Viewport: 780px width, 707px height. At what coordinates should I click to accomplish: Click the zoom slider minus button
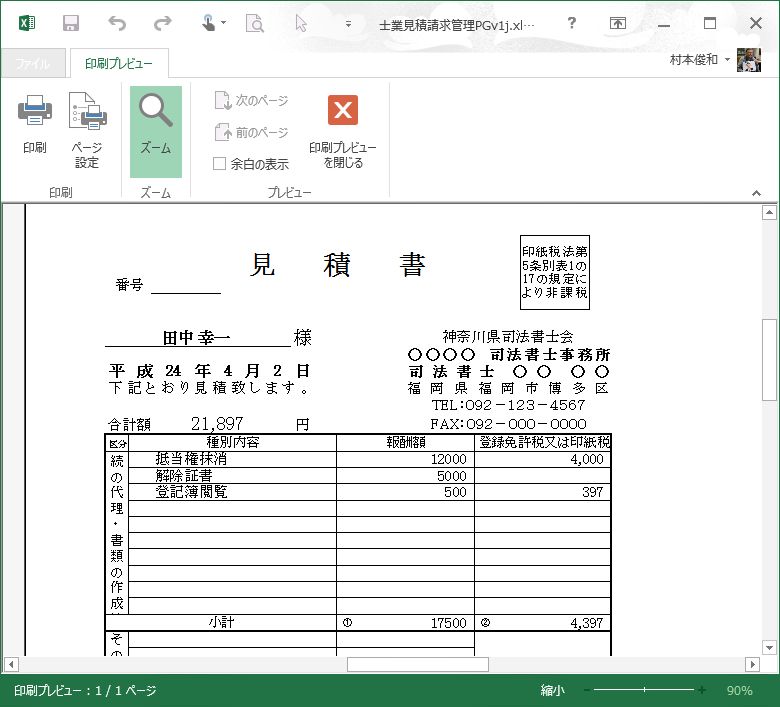pyautogui.click(x=587, y=690)
